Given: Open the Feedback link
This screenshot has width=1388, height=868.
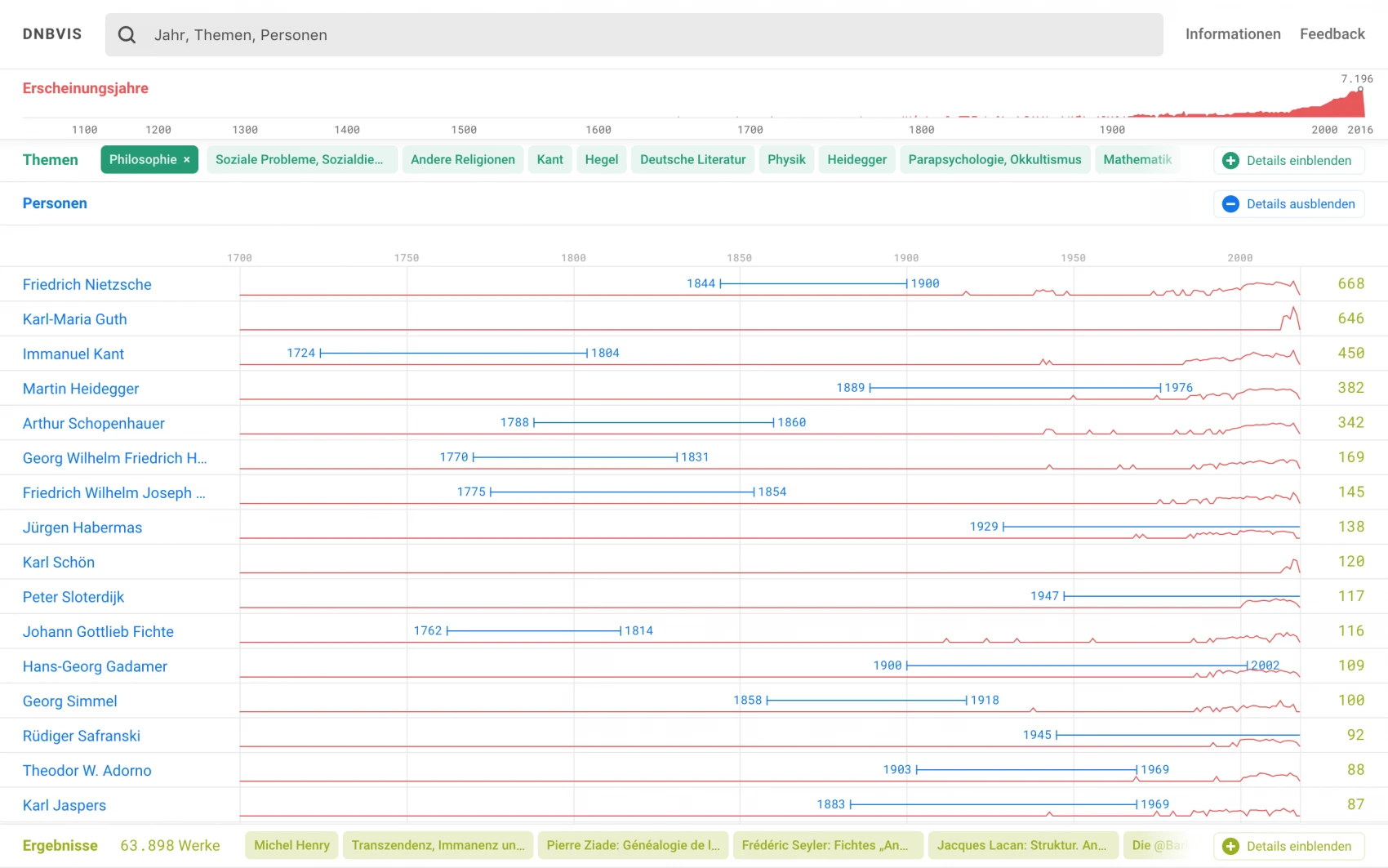Looking at the screenshot, I should (1332, 34).
